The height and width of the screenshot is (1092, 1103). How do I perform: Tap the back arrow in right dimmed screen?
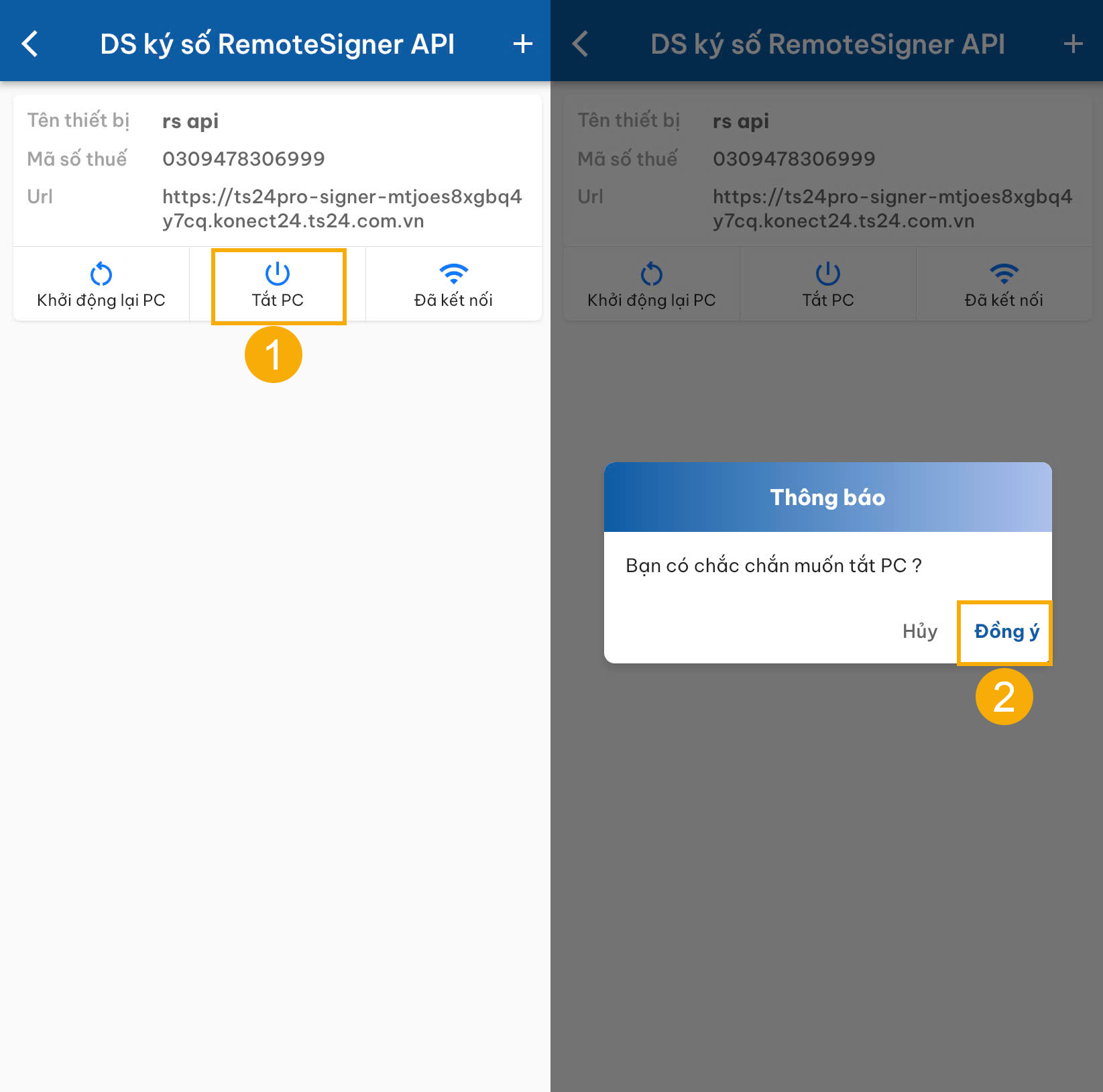[581, 44]
